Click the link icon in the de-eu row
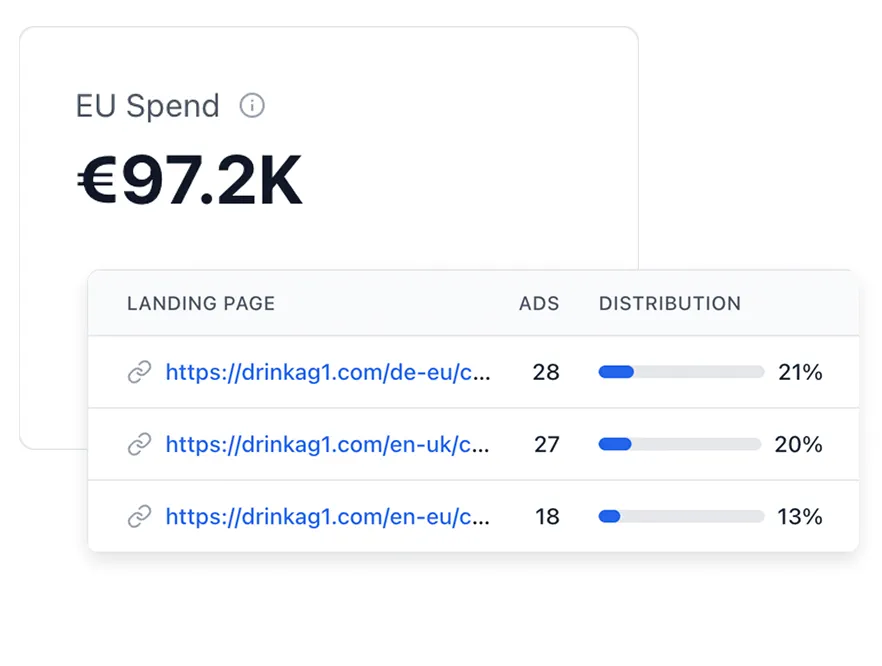Image resolution: width=882 pixels, height=666 pixels. (140, 372)
